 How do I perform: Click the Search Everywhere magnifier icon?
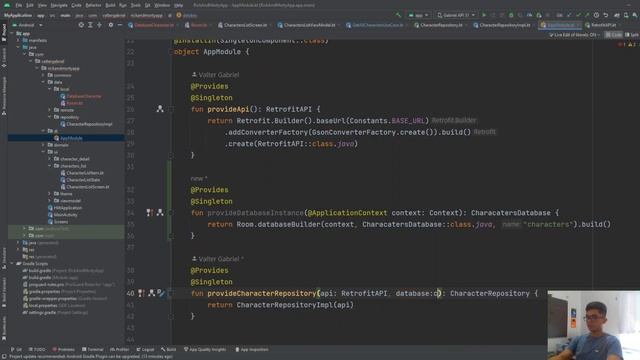coord(635,15)
